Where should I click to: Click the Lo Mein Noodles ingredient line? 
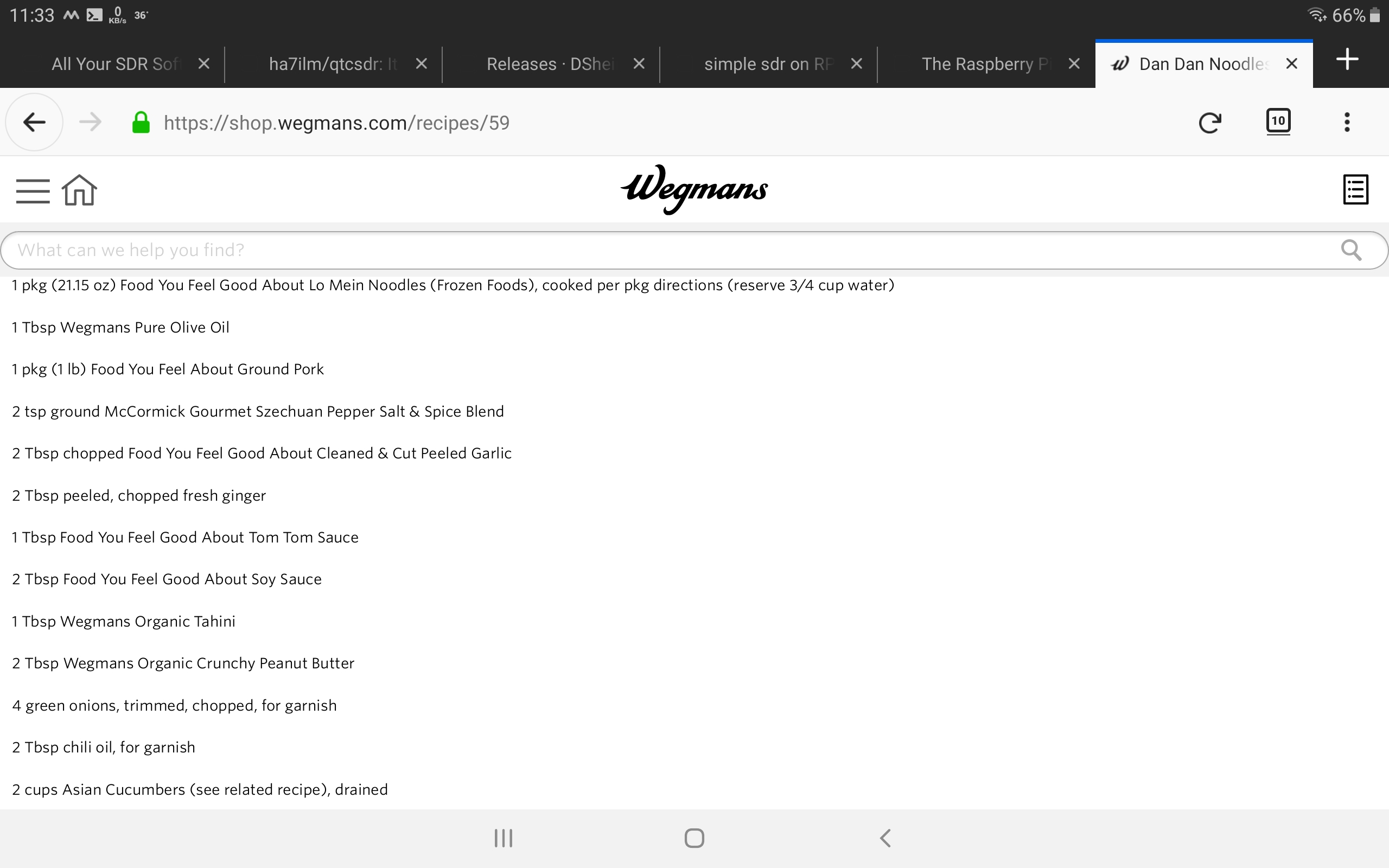[x=453, y=285]
